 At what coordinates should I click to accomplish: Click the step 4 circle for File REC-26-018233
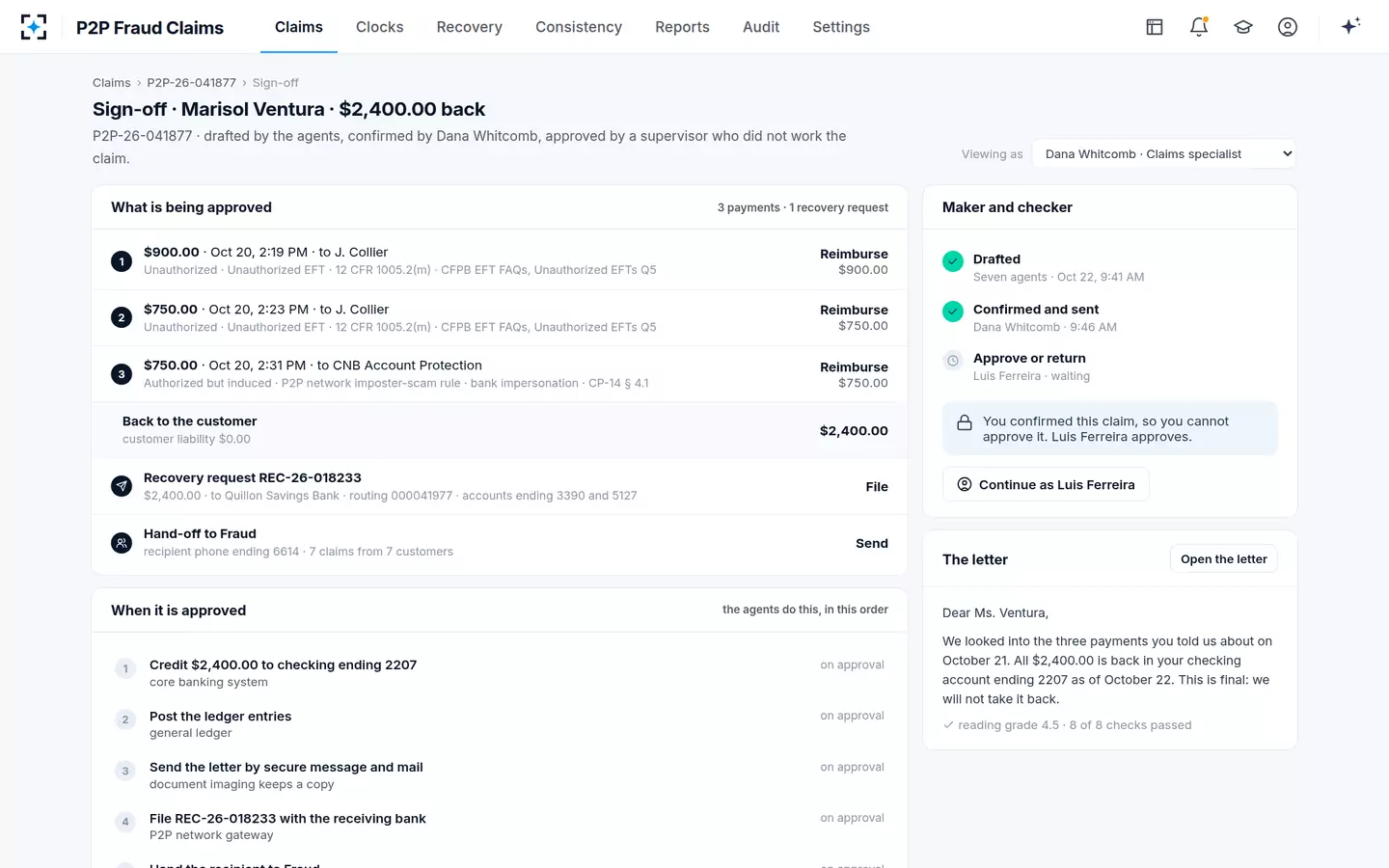point(125,822)
